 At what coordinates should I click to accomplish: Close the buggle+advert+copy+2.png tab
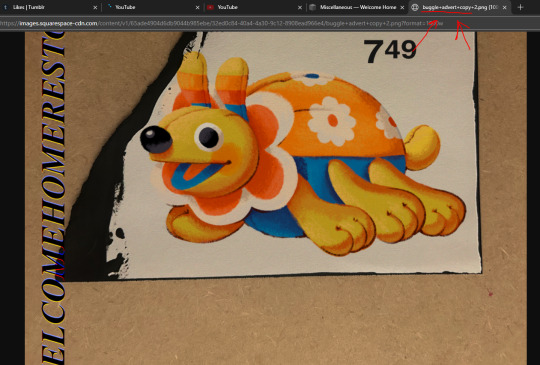(x=505, y=8)
